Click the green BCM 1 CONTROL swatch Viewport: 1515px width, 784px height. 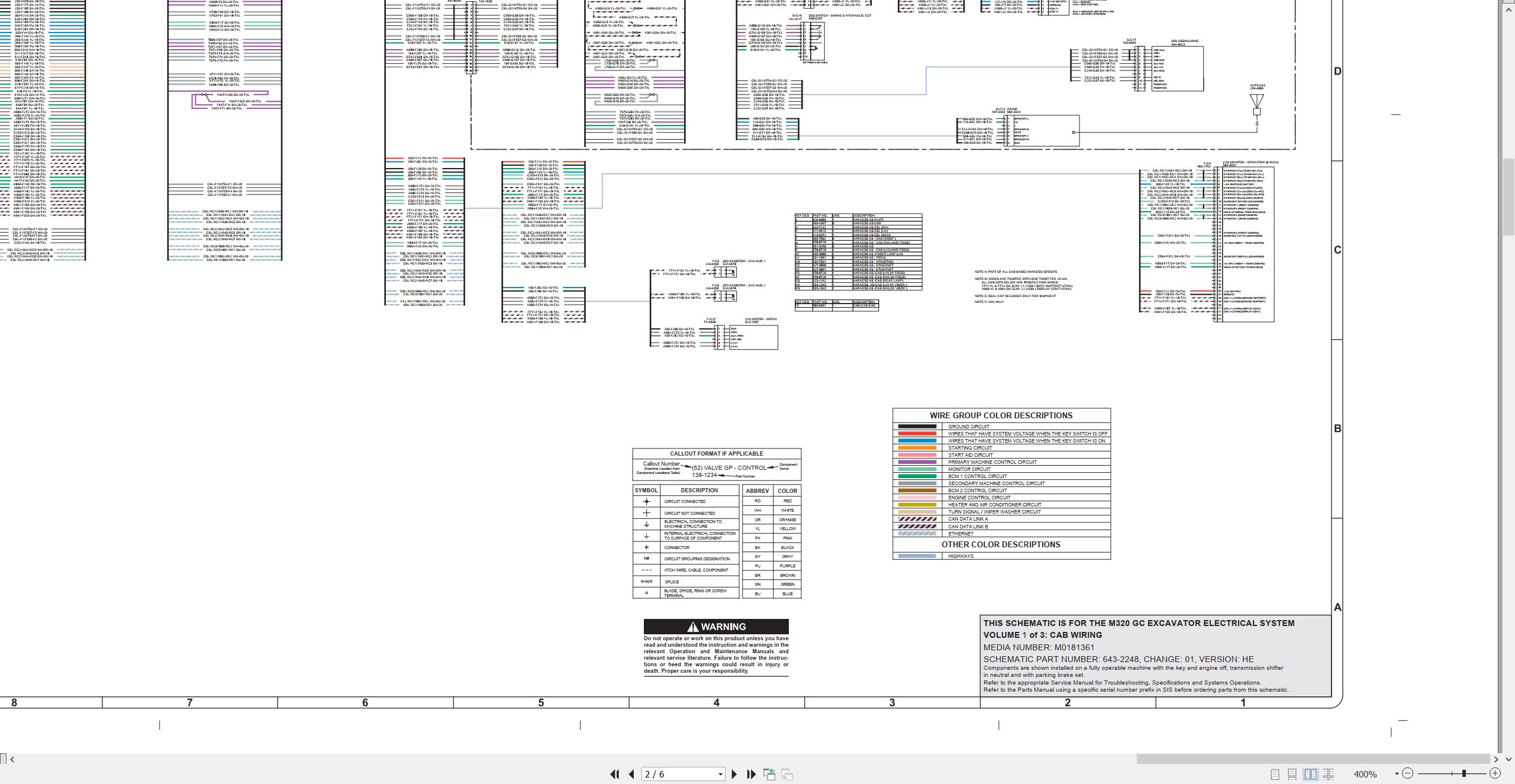click(x=917, y=476)
